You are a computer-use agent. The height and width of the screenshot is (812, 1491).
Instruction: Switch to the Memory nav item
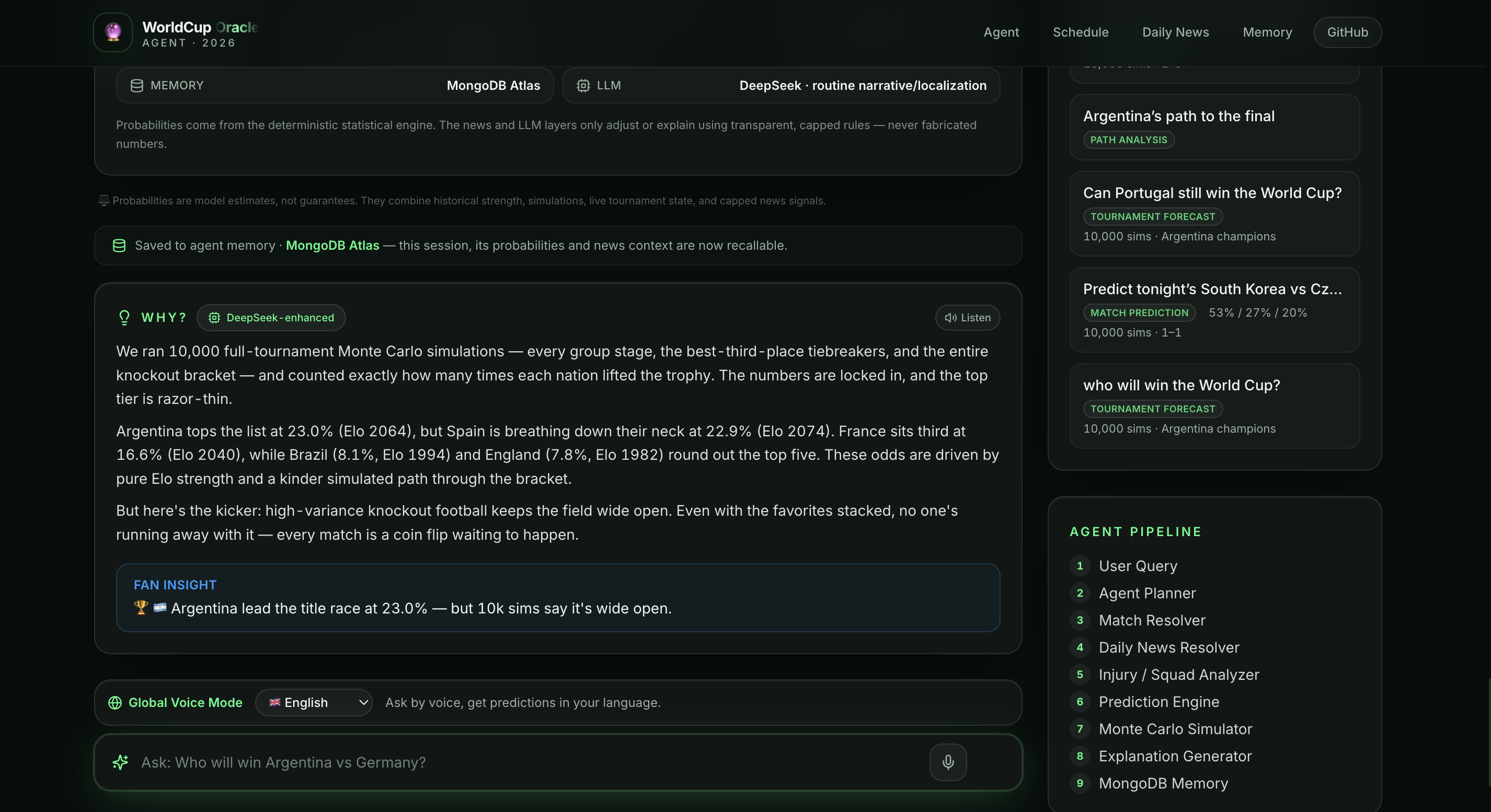(x=1268, y=32)
